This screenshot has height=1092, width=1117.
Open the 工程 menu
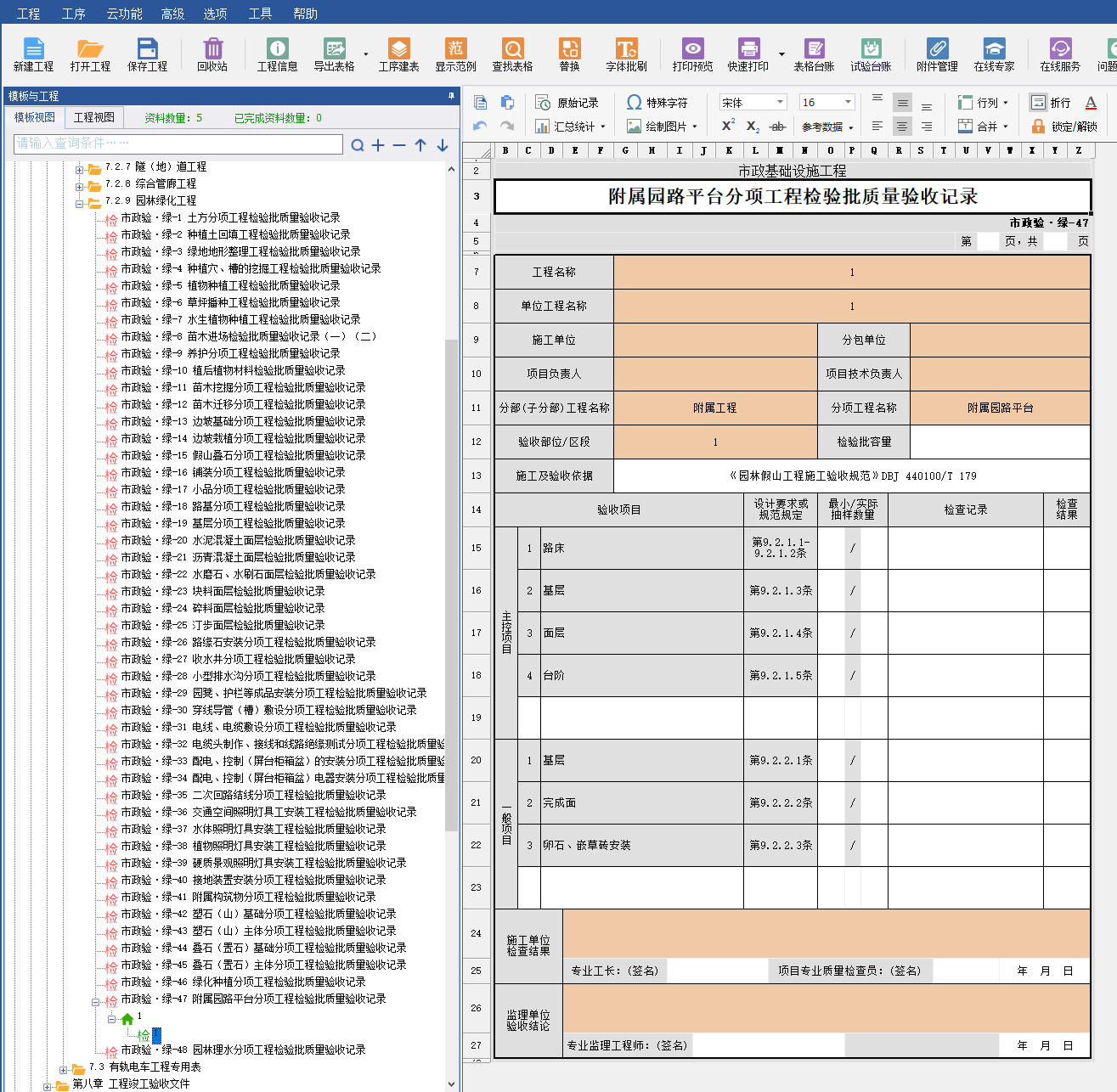coord(28,14)
